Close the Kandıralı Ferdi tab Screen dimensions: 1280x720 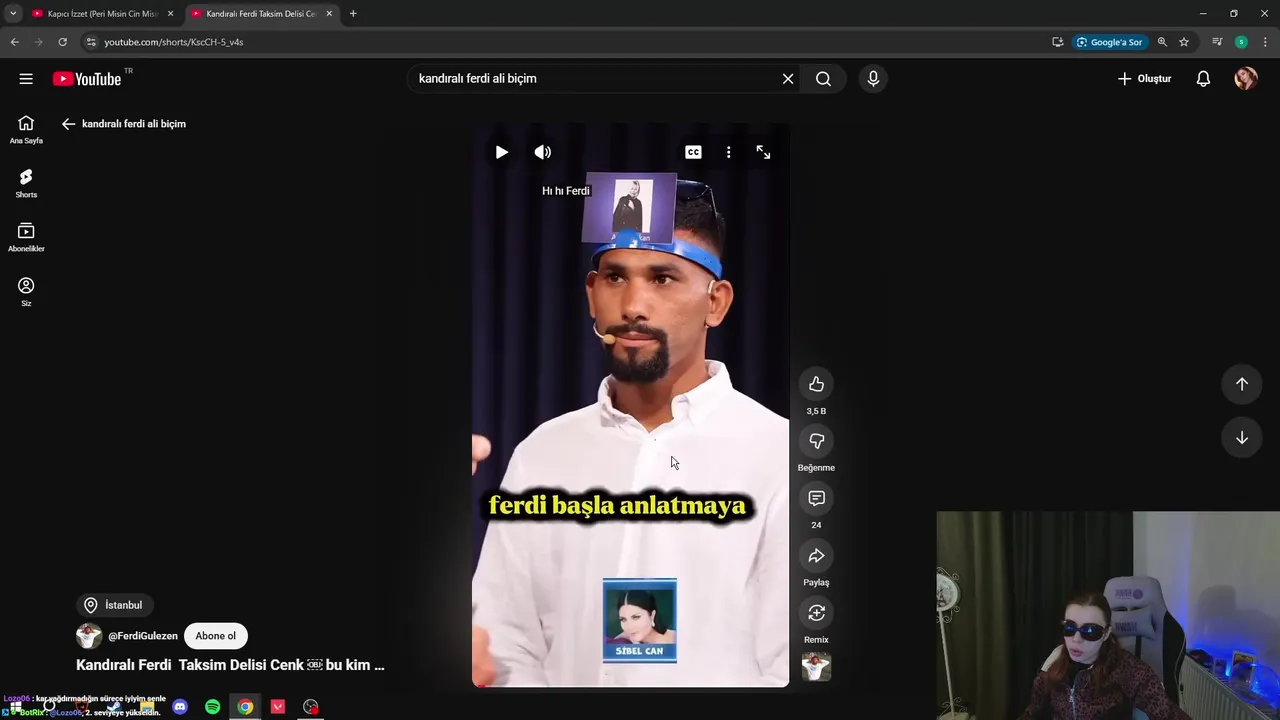[329, 14]
